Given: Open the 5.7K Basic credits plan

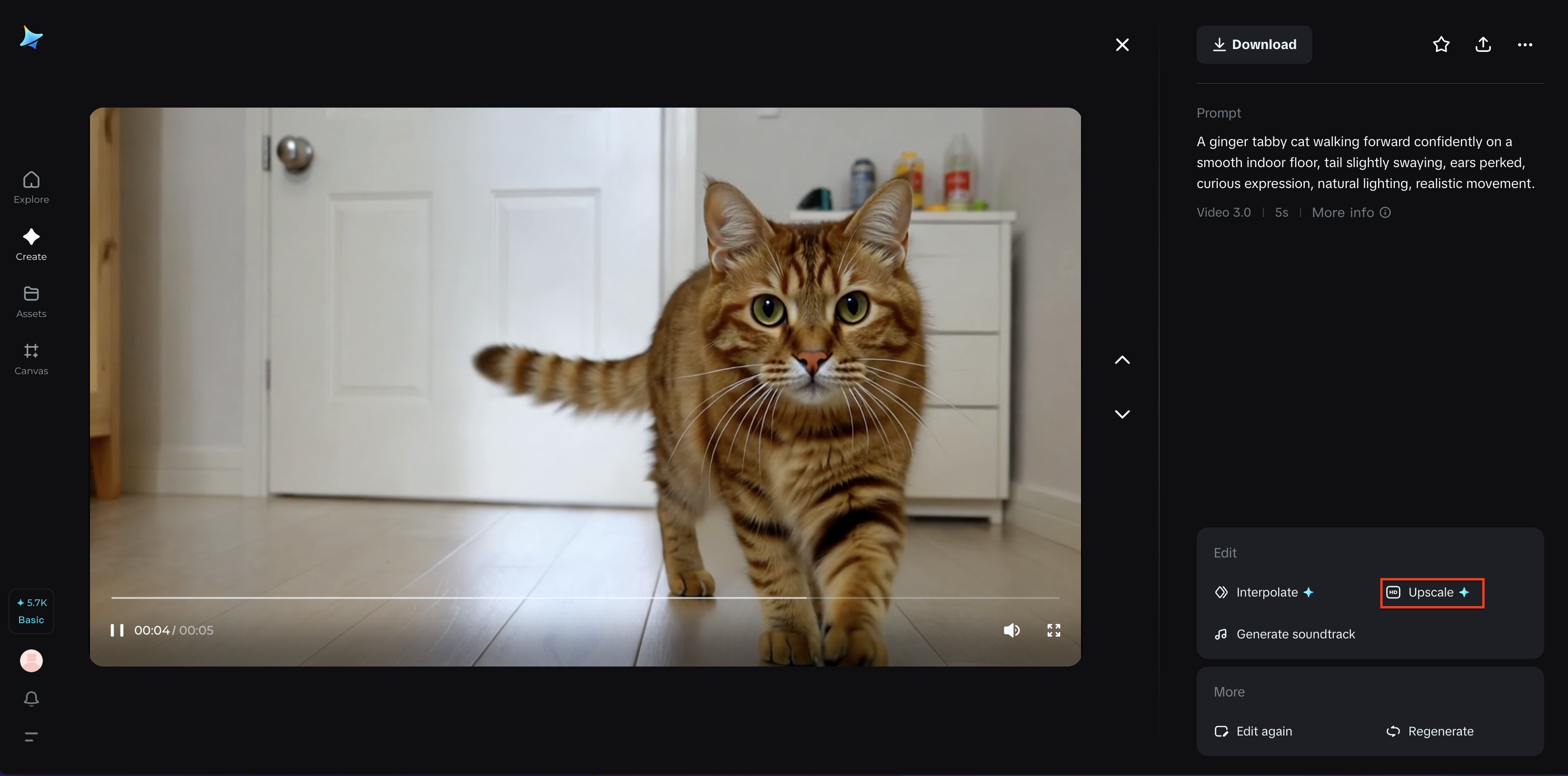Looking at the screenshot, I should pos(31,611).
